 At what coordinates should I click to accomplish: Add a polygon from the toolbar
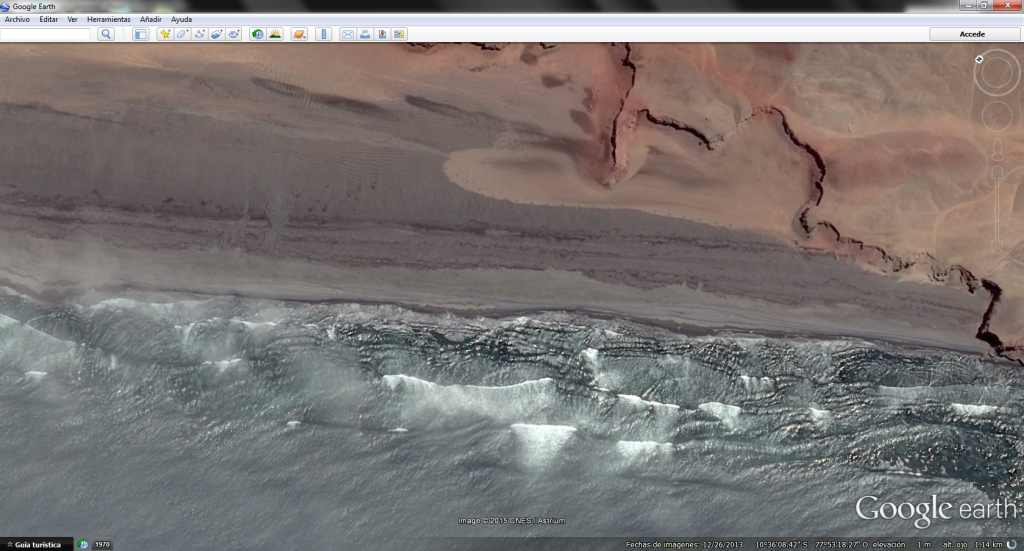[x=182, y=34]
